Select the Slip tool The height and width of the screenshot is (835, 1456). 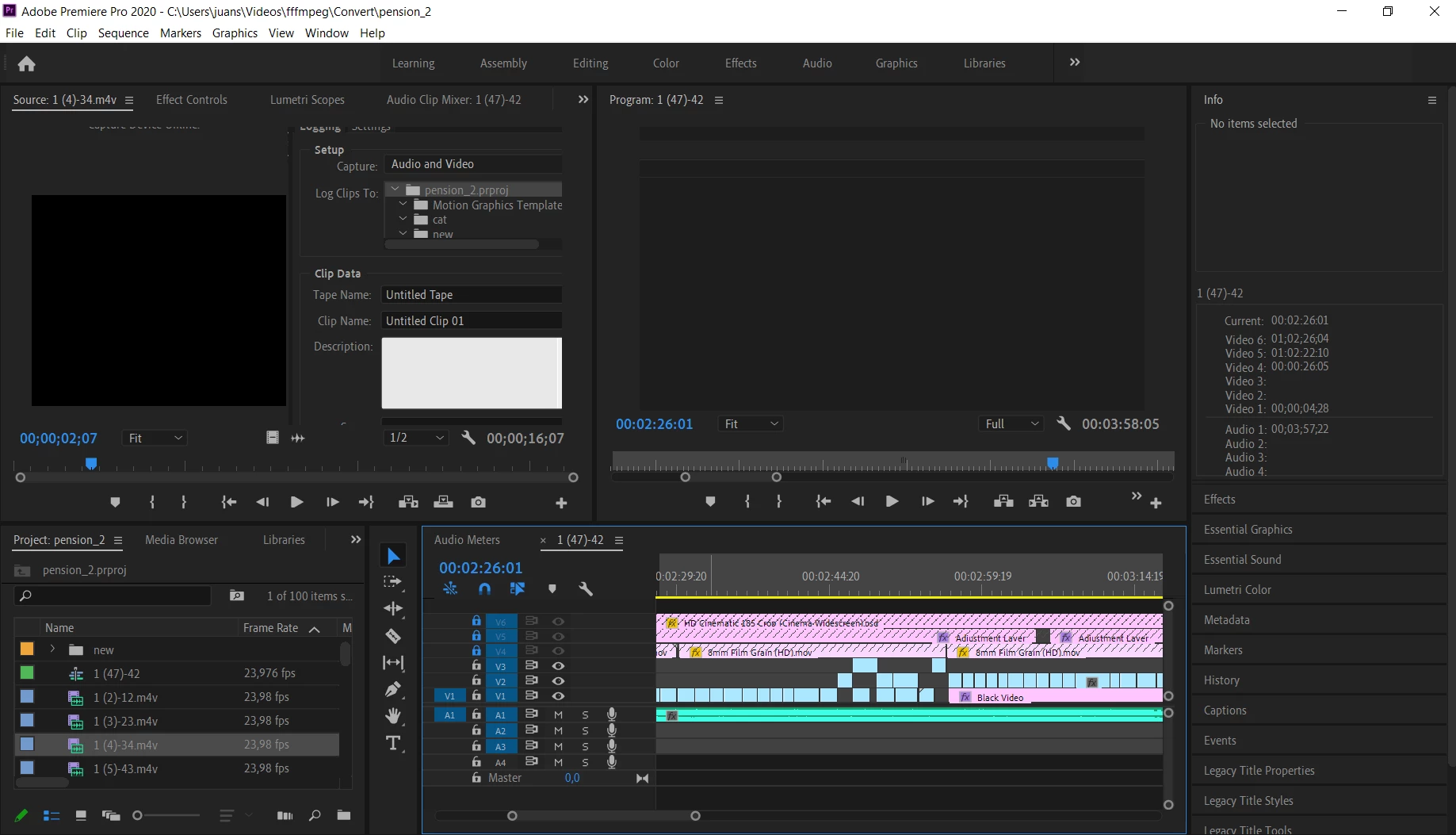(393, 662)
